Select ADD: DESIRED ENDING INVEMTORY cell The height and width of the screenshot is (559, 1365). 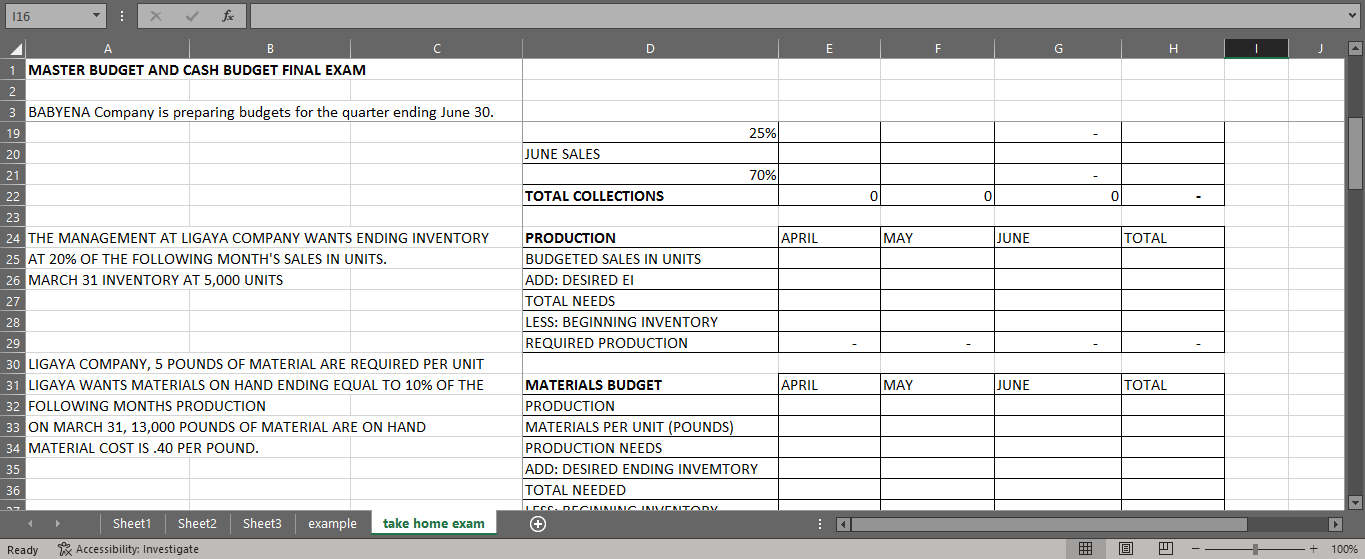650,469
